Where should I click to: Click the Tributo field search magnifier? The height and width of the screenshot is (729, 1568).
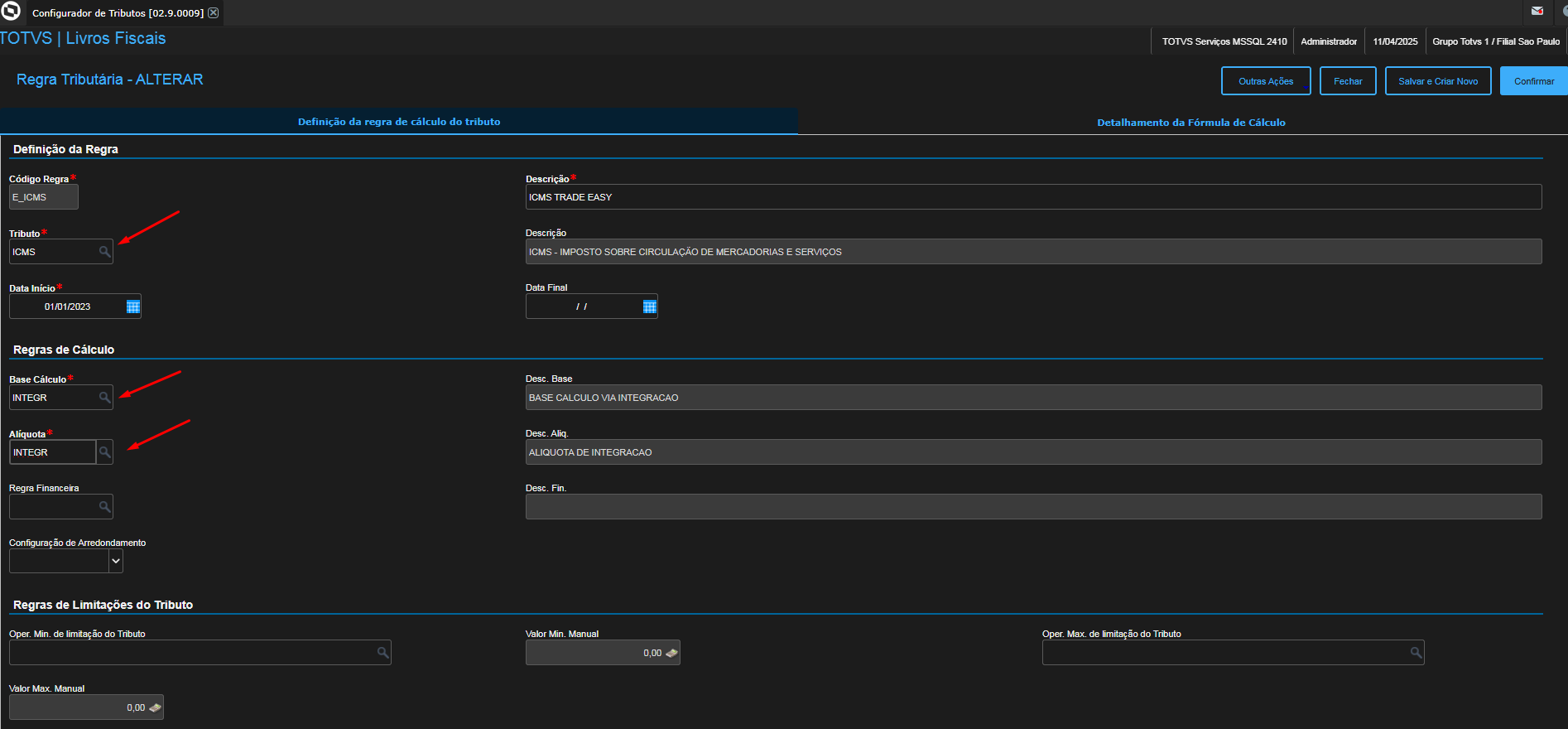tap(104, 252)
